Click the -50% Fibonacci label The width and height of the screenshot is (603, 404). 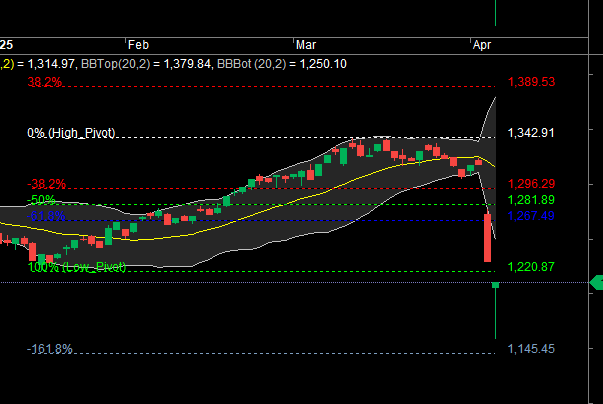(41, 200)
